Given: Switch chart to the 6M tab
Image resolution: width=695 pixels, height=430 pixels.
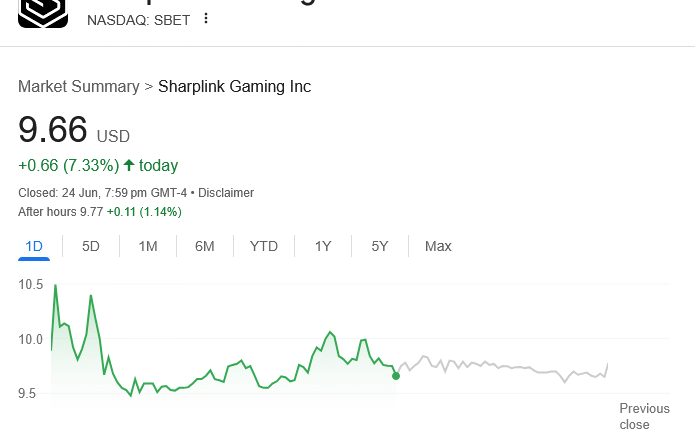Looking at the screenshot, I should [205, 246].
